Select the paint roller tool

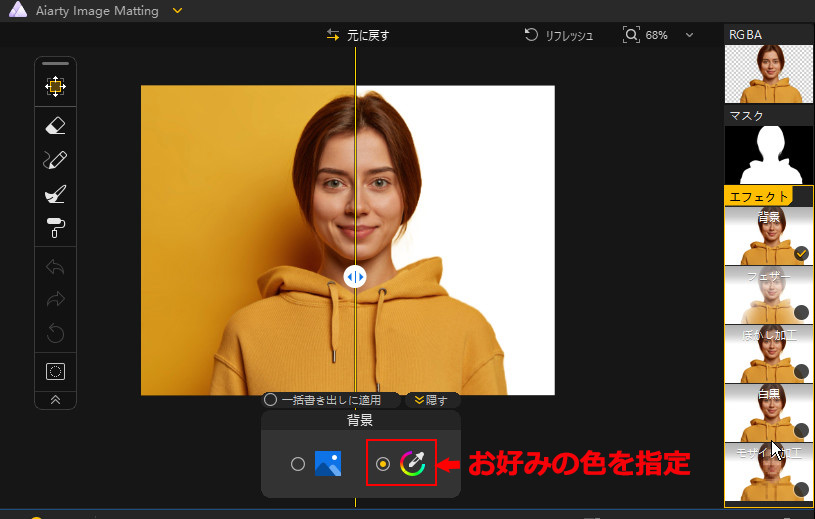pyautogui.click(x=55, y=228)
